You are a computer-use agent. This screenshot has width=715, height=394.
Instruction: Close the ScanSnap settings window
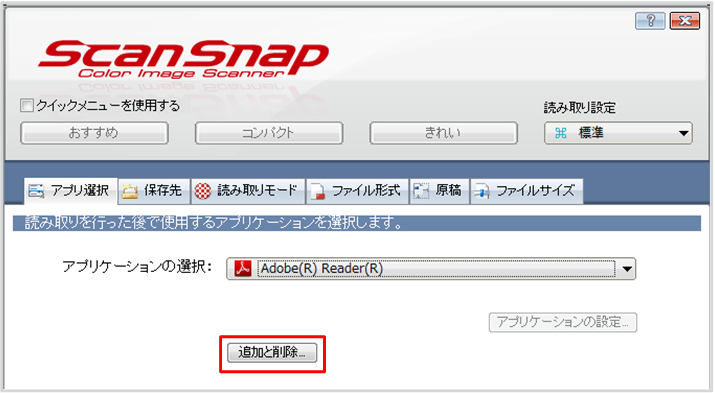coord(684,21)
